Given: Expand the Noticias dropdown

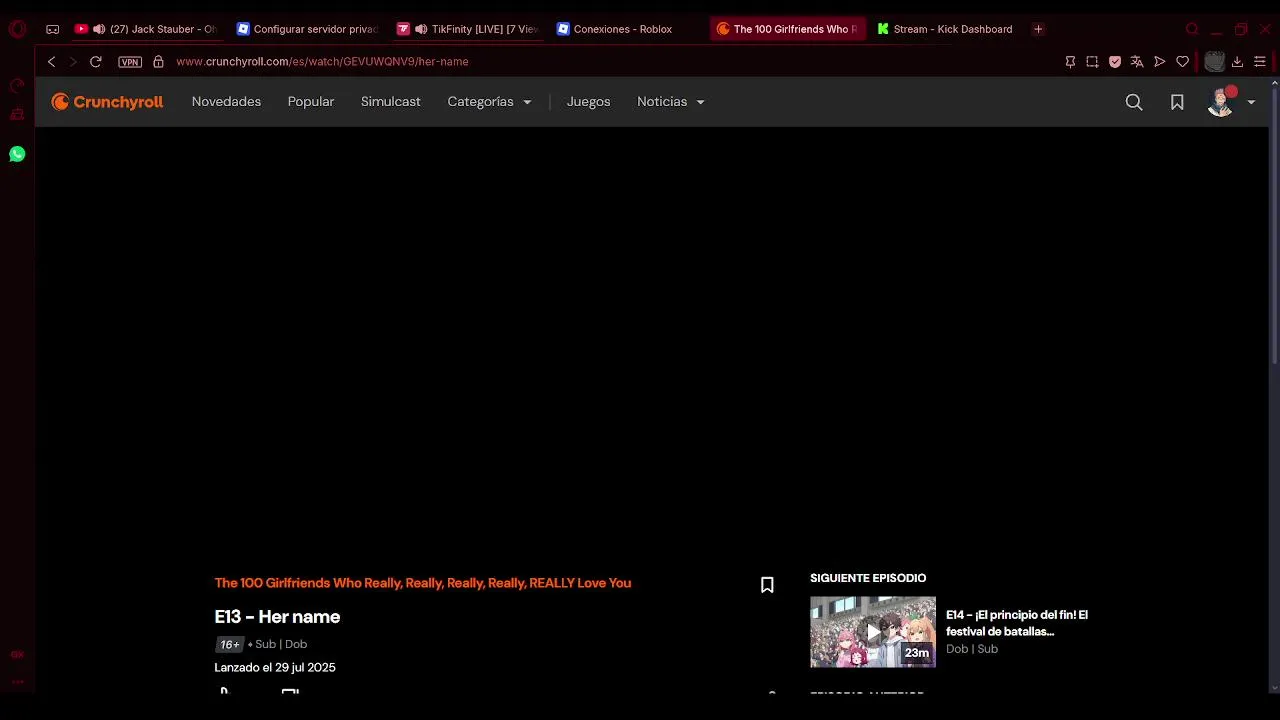Looking at the screenshot, I should (671, 102).
